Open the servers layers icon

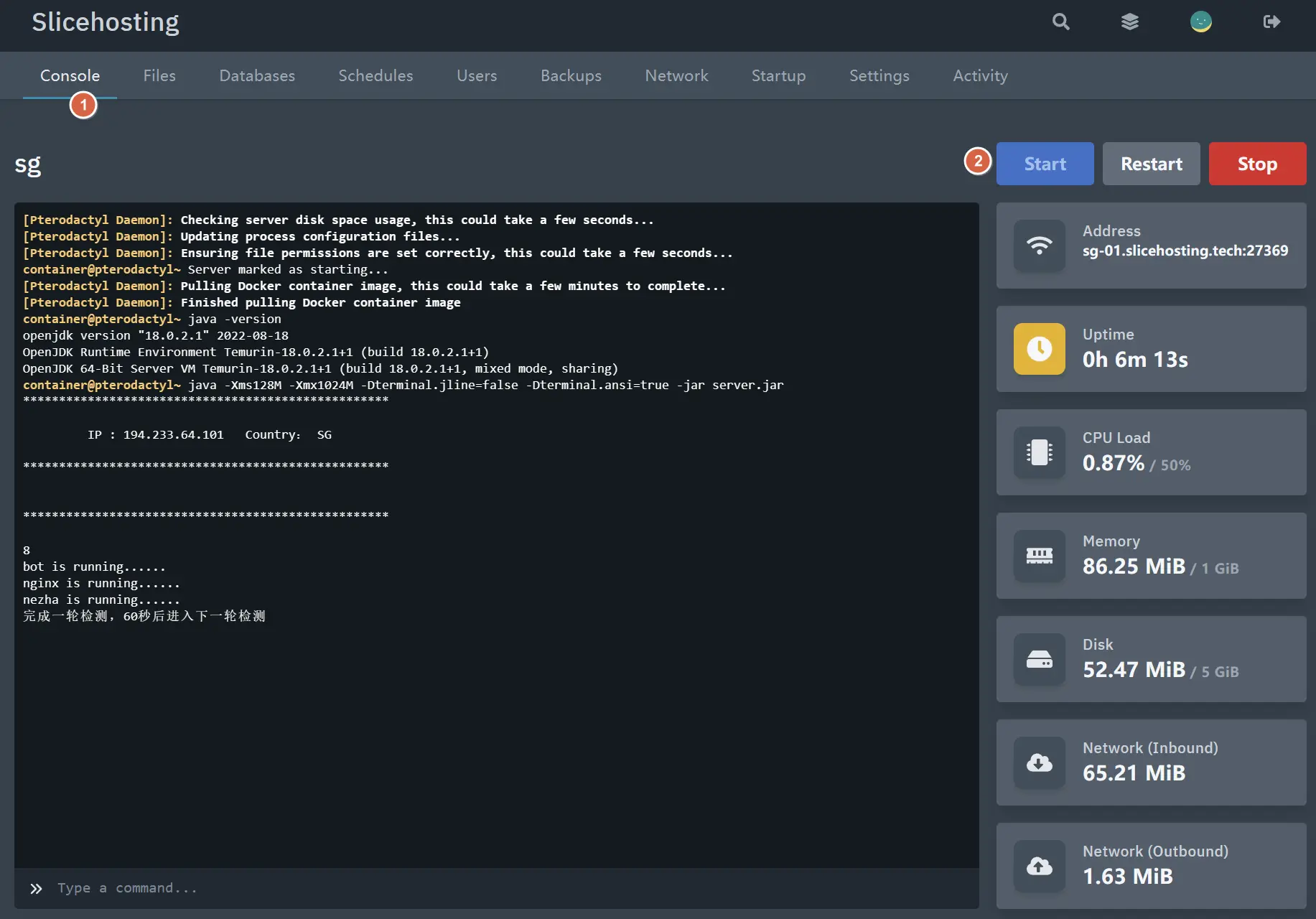1130,22
